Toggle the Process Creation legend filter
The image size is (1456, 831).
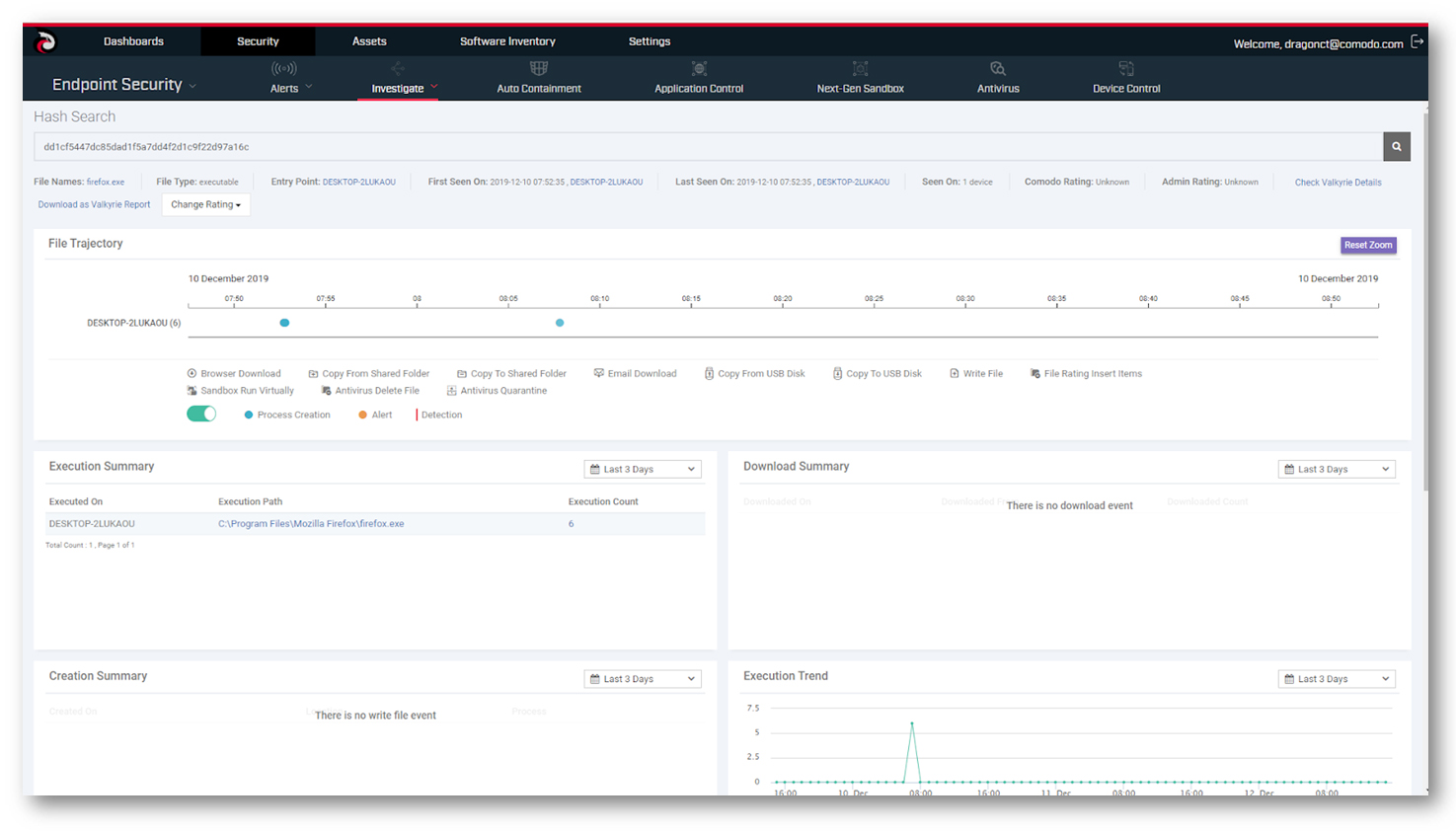(x=249, y=415)
